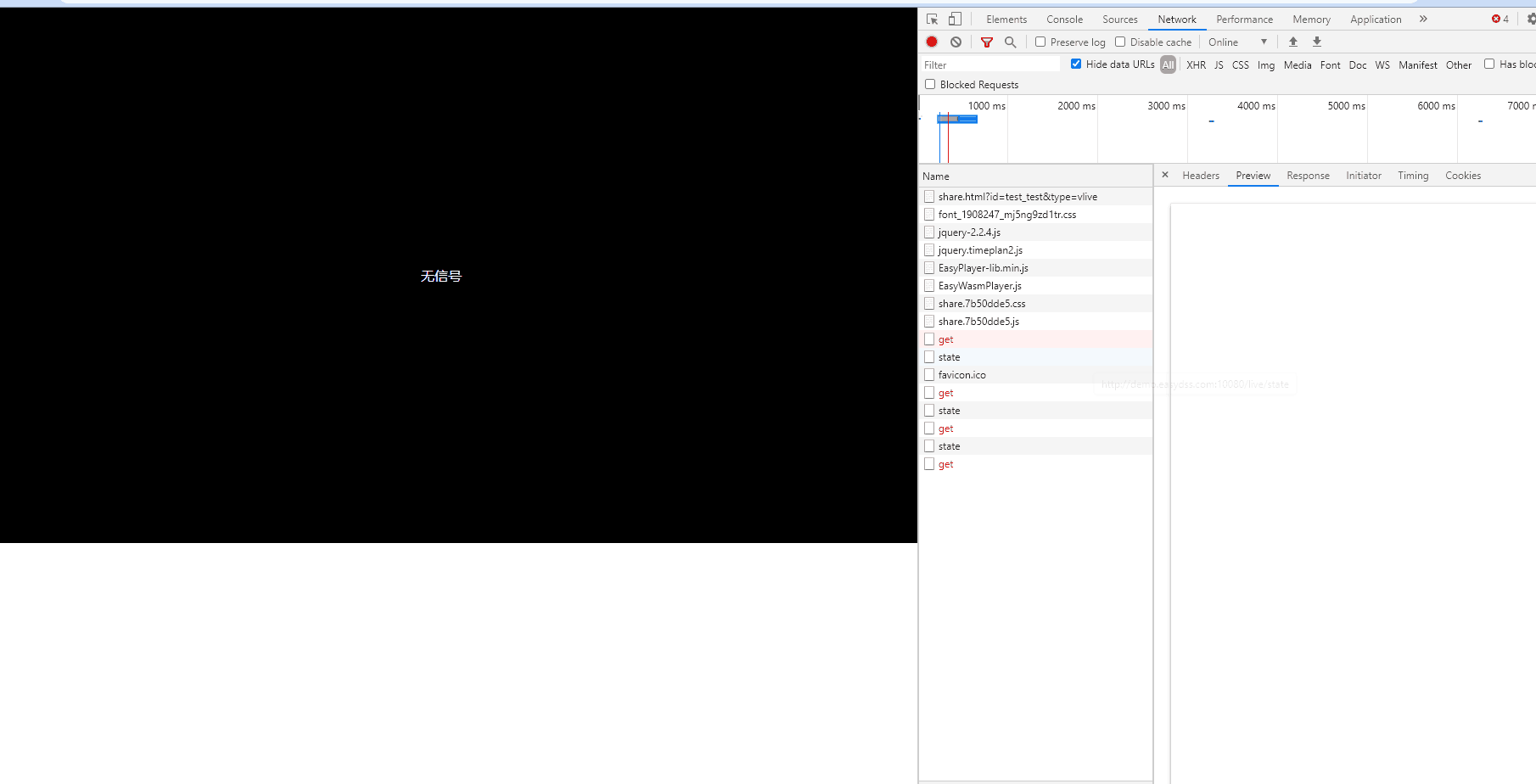Close the request details pane

[x=1165, y=175]
